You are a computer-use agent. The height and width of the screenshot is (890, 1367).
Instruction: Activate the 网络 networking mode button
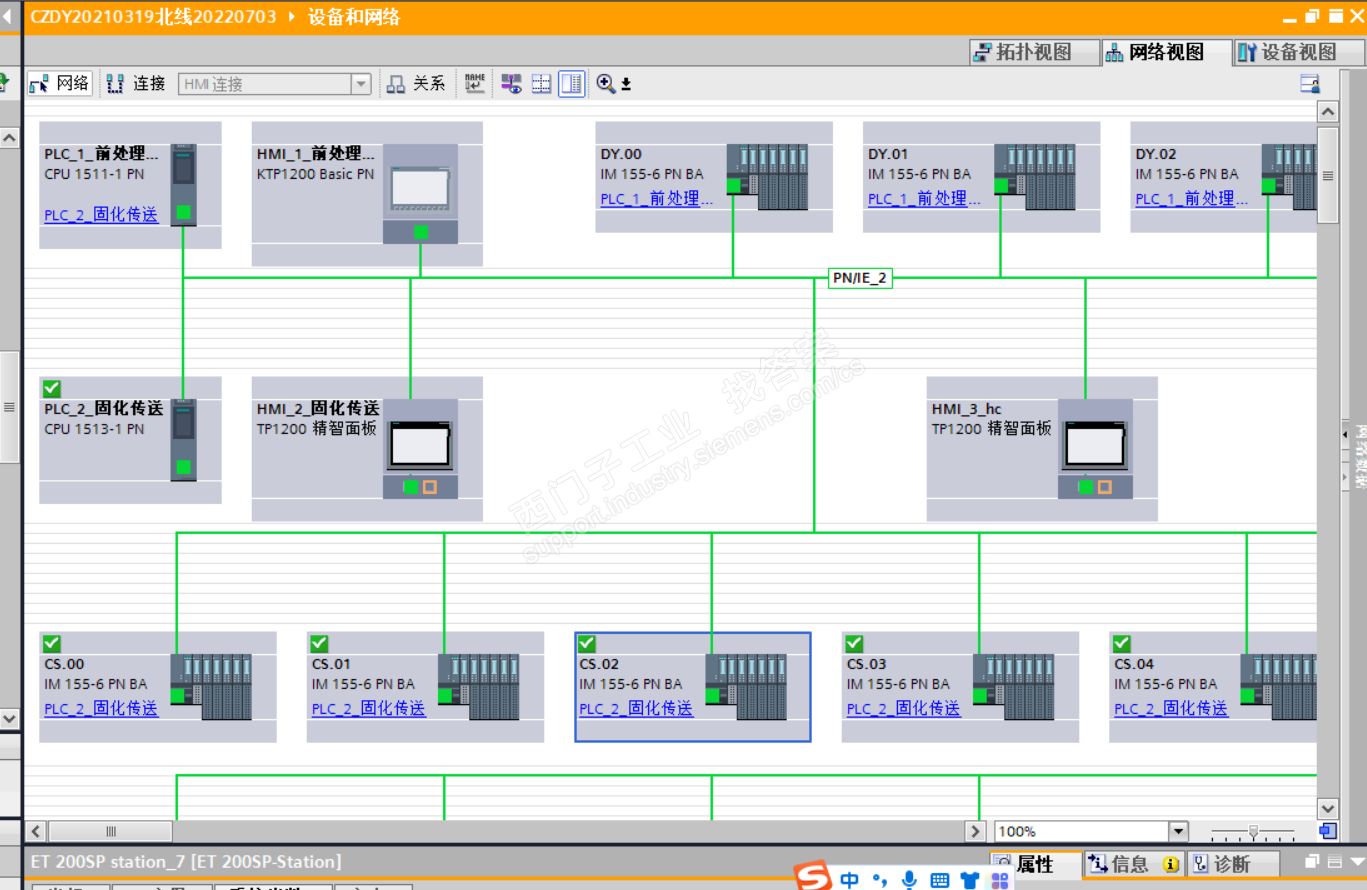(60, 84)
